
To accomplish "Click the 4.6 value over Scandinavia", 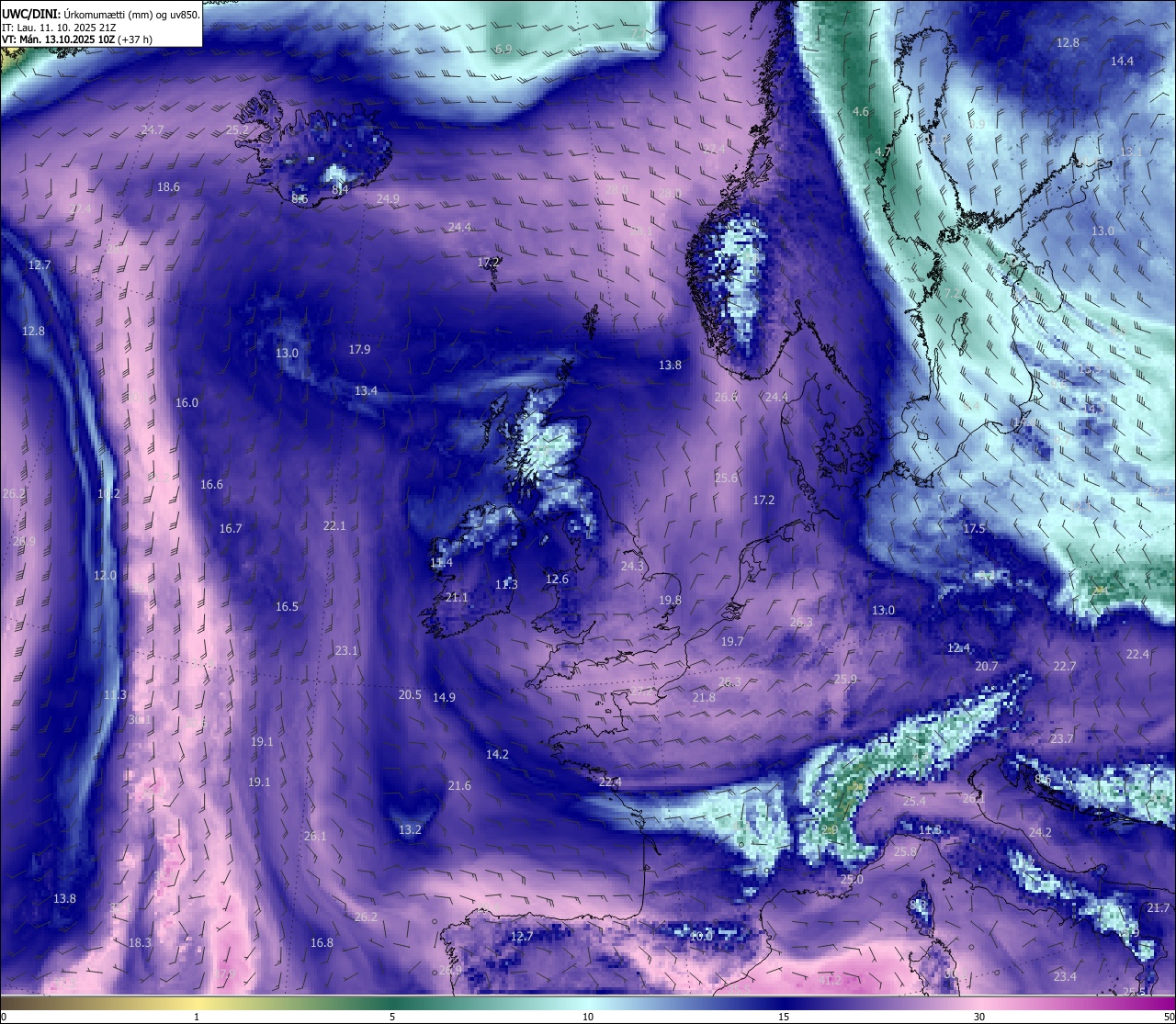I will tap(861, 111).
